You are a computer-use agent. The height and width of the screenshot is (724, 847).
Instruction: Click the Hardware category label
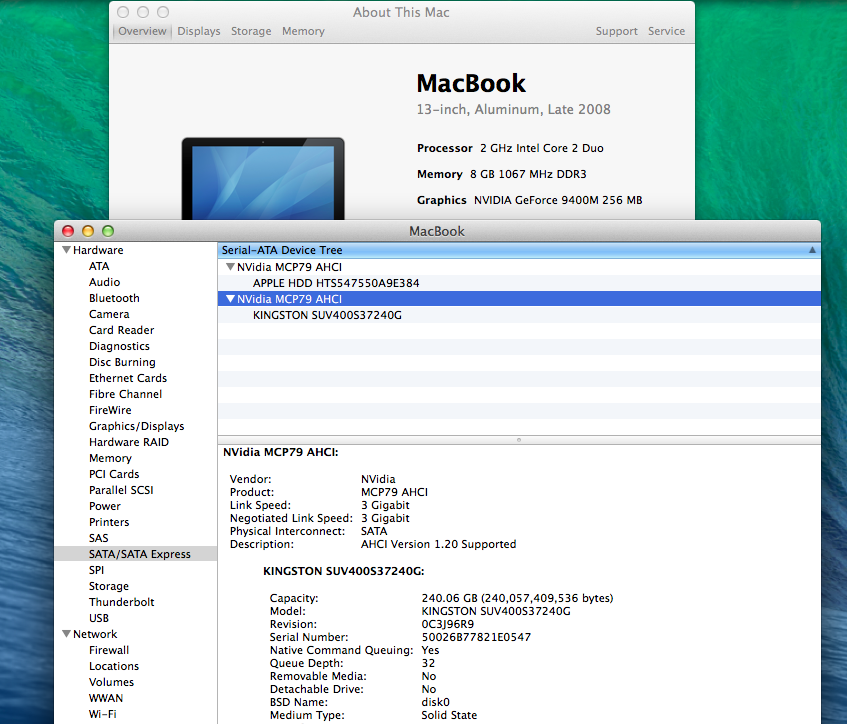coord(98,250)
